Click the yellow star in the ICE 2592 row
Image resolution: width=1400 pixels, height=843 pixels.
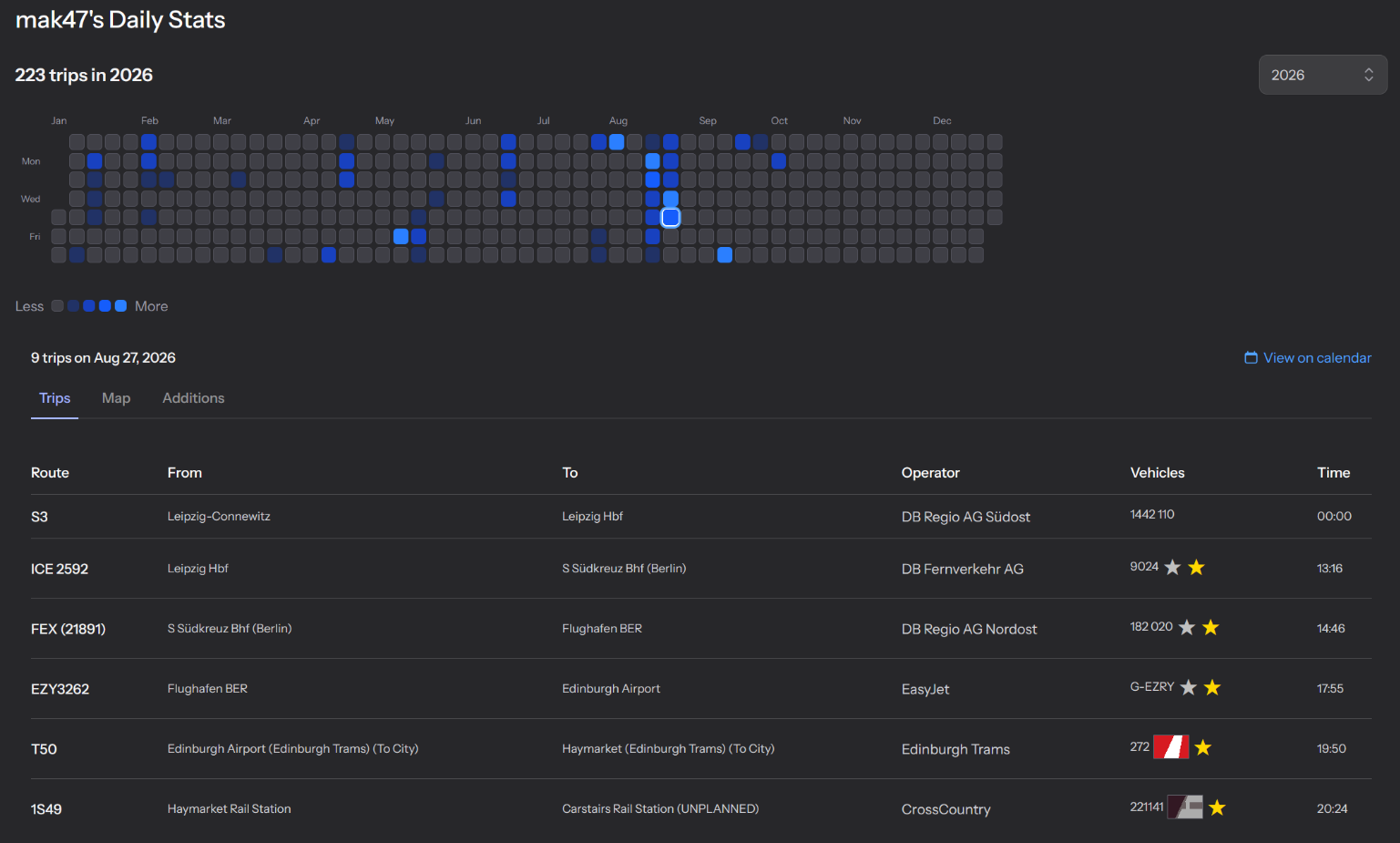(x=1196, y=568)
